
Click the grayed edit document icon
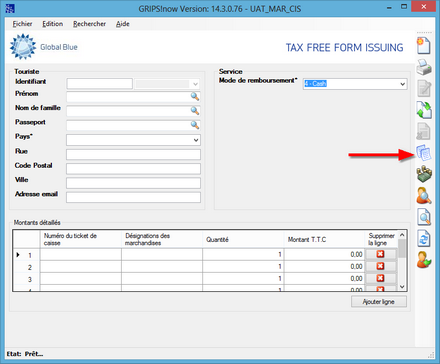pyautogui.click(x=424, y=88)
